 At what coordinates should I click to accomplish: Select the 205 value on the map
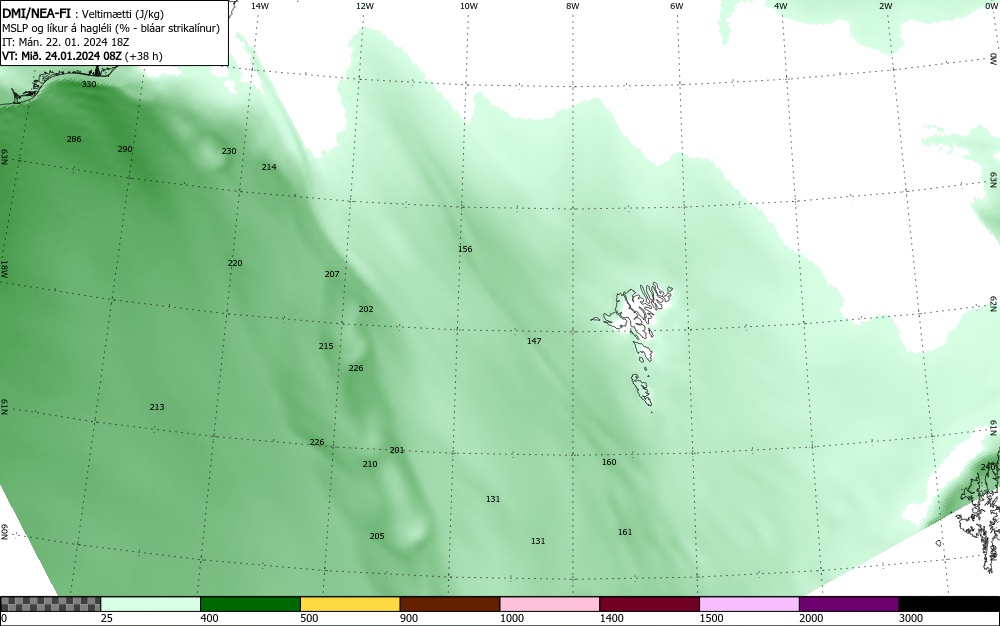[377, 536]
